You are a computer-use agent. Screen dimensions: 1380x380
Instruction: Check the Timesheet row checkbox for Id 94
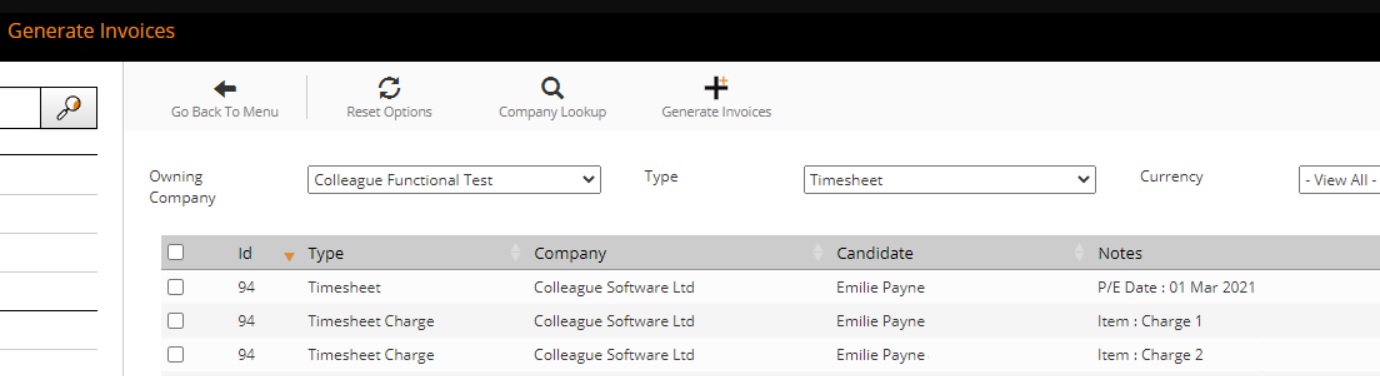176,287
